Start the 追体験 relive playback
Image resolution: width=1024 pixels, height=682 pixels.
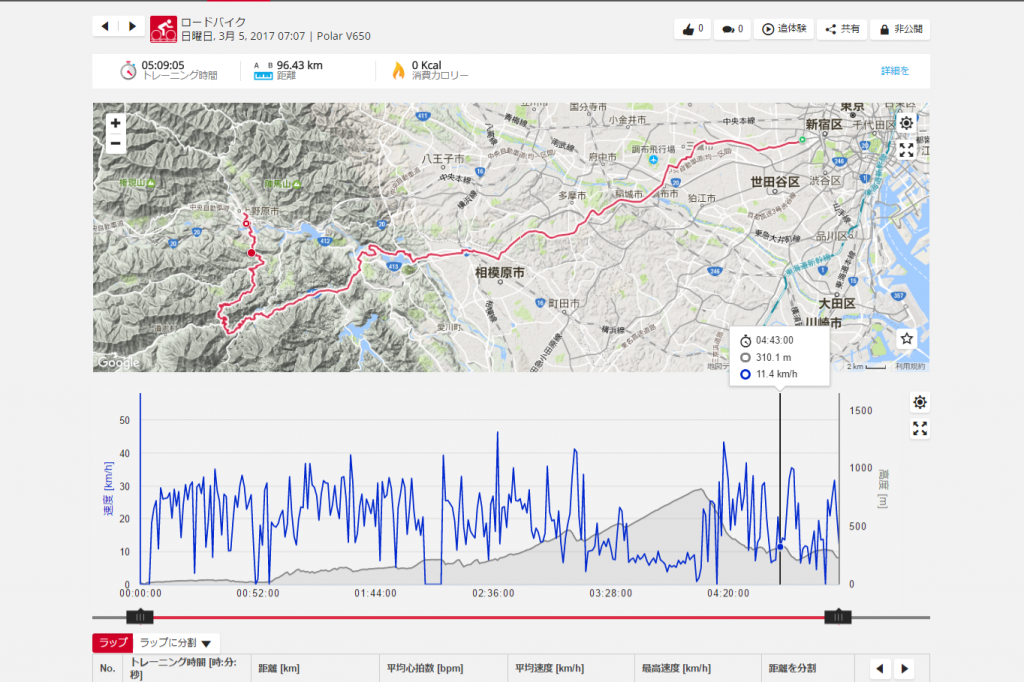coord(785,29)
